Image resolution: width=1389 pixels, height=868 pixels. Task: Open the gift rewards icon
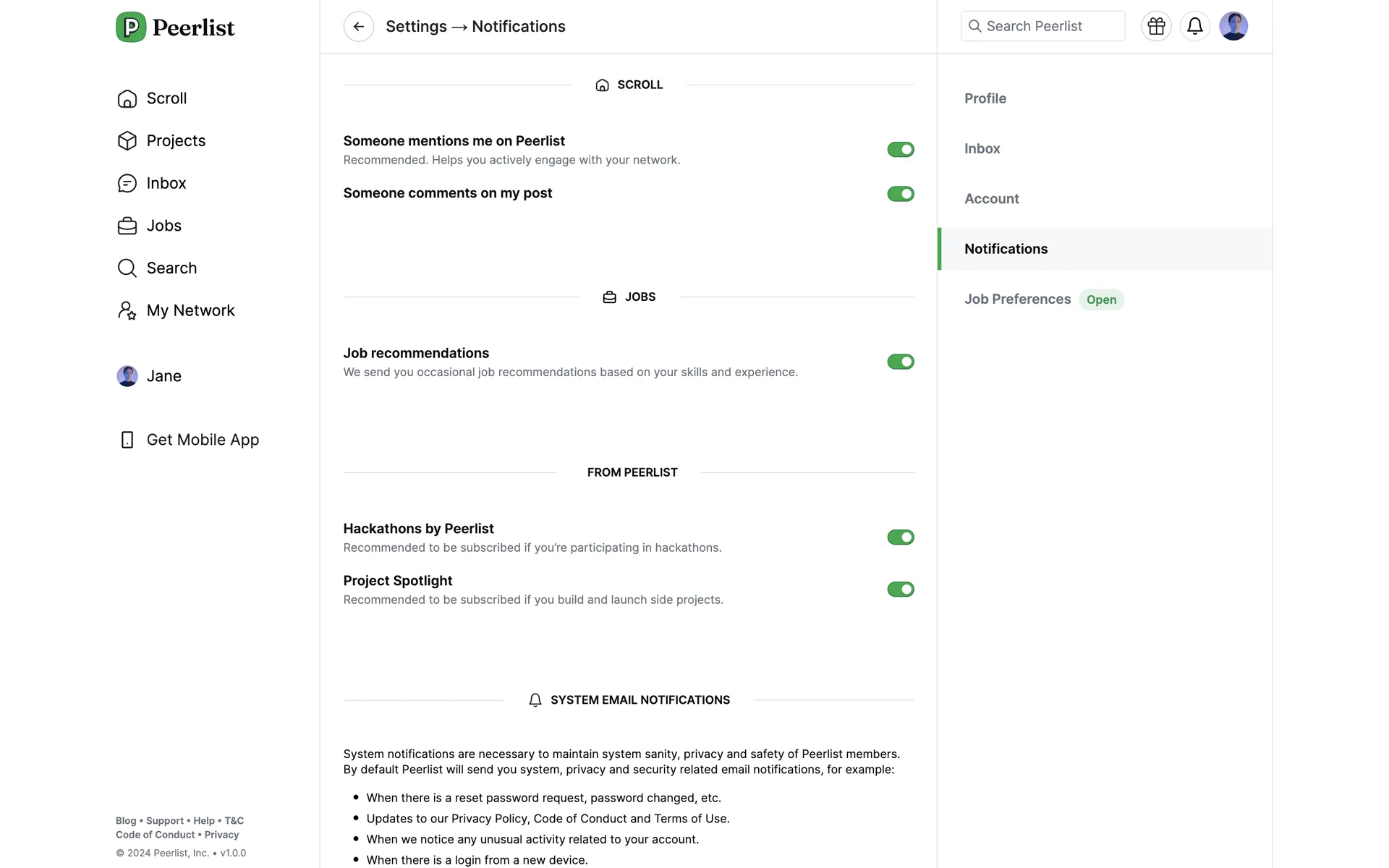point(1156,27)
